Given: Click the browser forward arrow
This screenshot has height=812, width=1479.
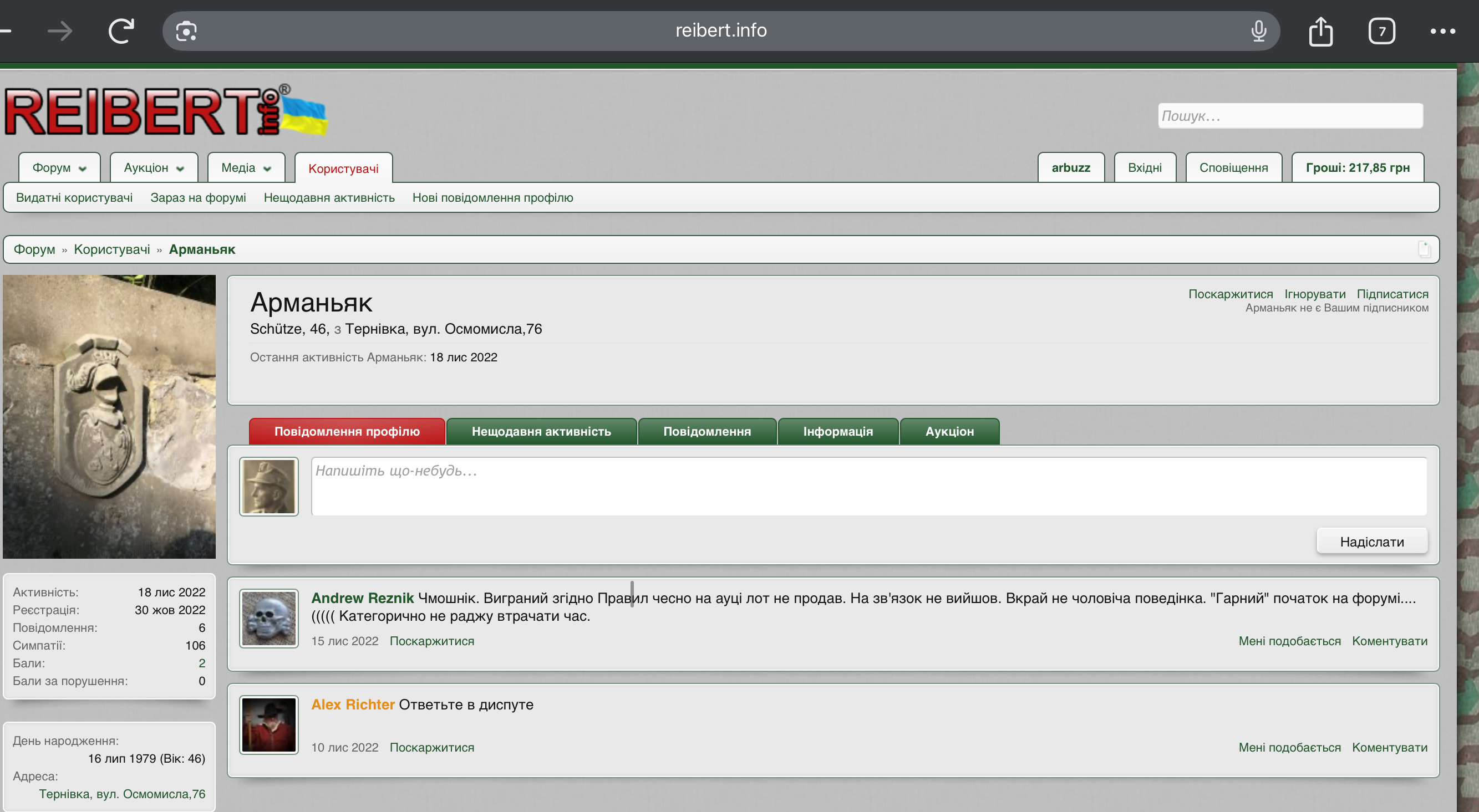Looking at the screenshot, I should 60,31.
